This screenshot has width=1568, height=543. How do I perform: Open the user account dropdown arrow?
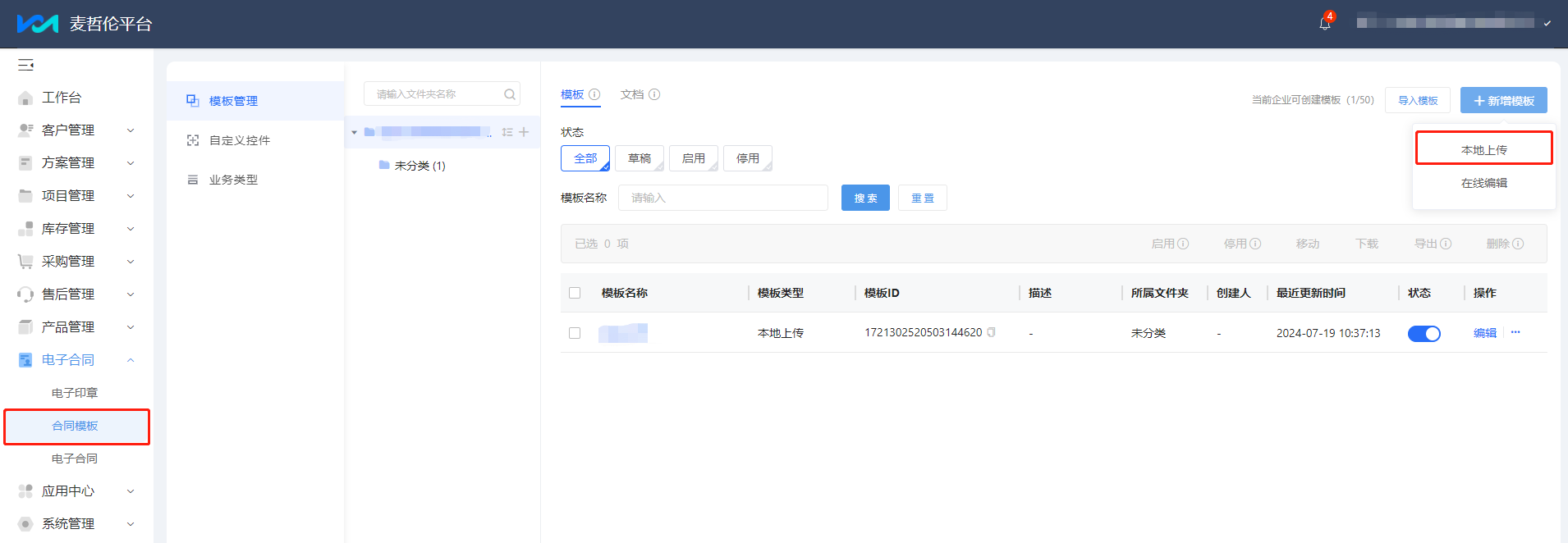(x=1547, y=24)
